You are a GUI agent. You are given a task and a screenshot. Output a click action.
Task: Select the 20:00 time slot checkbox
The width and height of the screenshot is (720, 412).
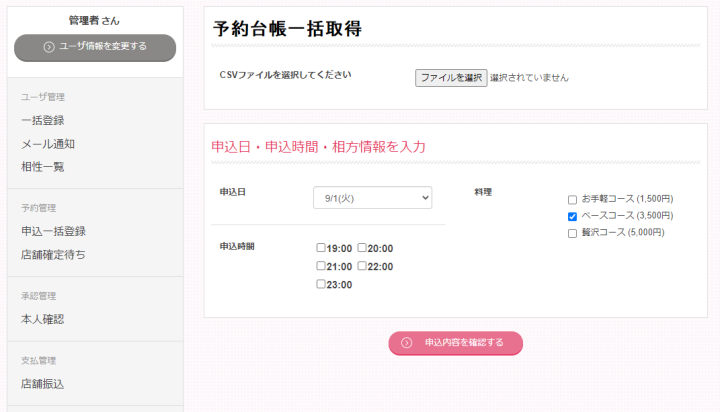click(x=363, y=248)
